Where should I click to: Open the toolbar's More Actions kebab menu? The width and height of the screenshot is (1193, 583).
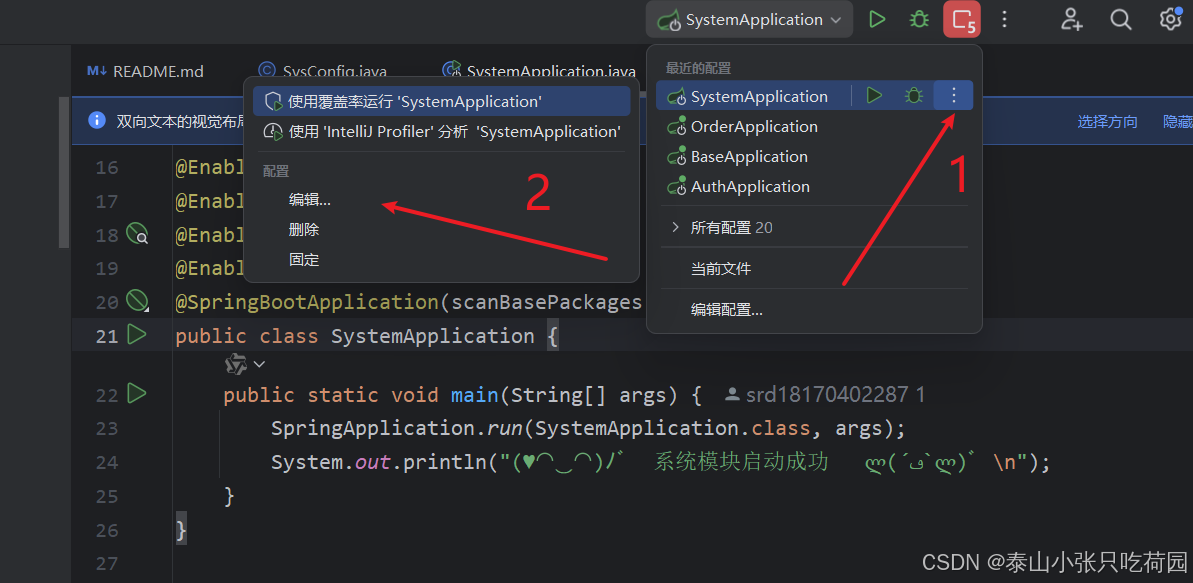click(1004, 20)
